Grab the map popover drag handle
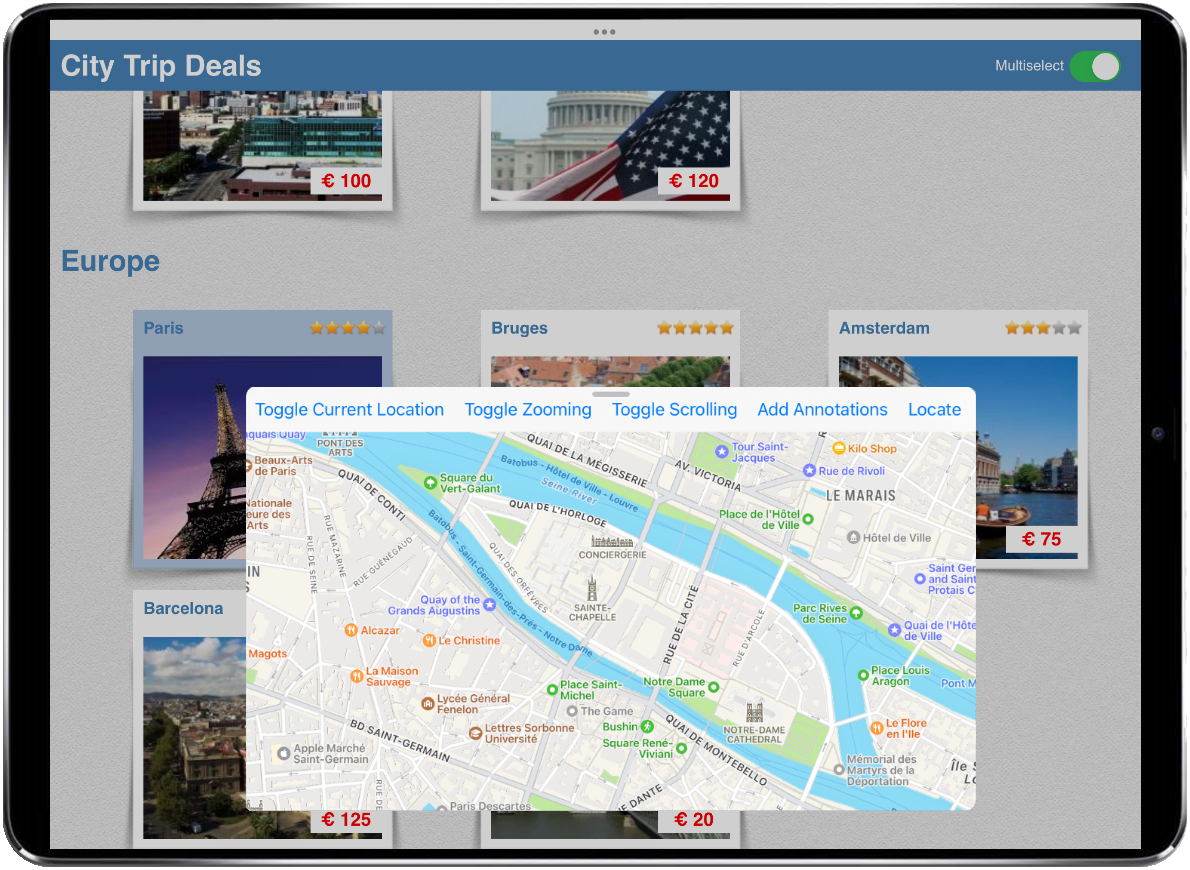 pyautogui.click(x=610, y=395)
